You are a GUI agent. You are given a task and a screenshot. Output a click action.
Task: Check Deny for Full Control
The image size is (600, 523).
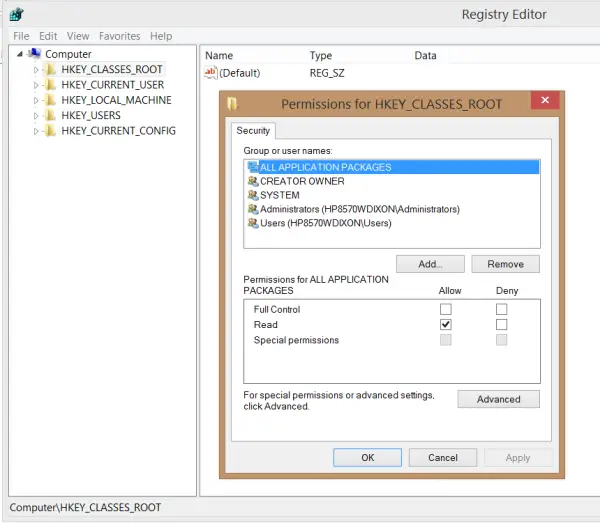pos(501,309)
